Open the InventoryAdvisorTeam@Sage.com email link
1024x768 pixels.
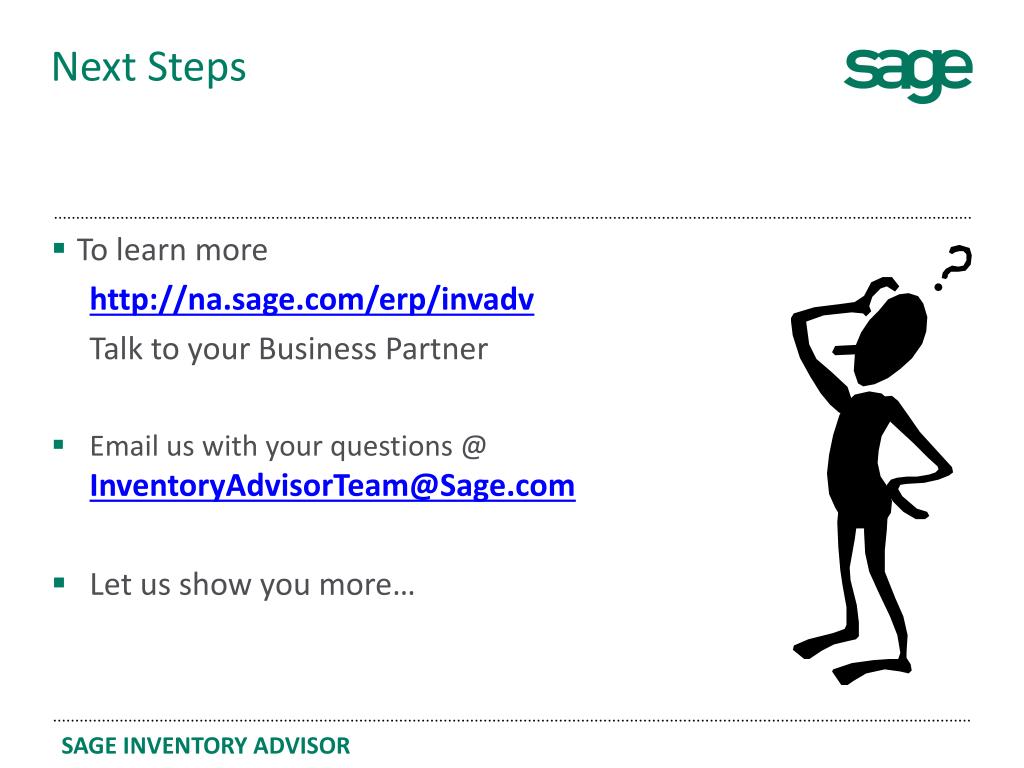(332, 486)
